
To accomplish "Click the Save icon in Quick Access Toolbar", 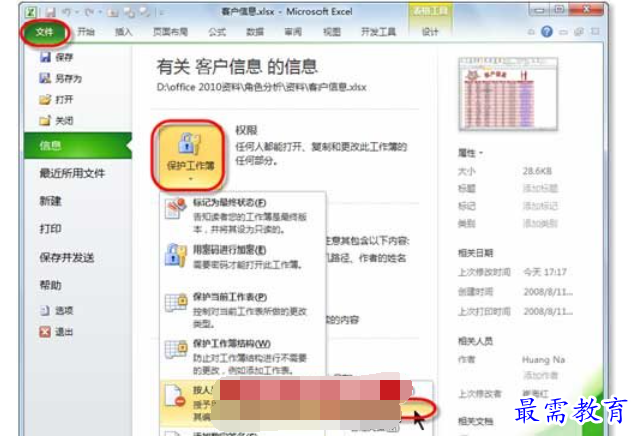I will click(x=50, y=12).
